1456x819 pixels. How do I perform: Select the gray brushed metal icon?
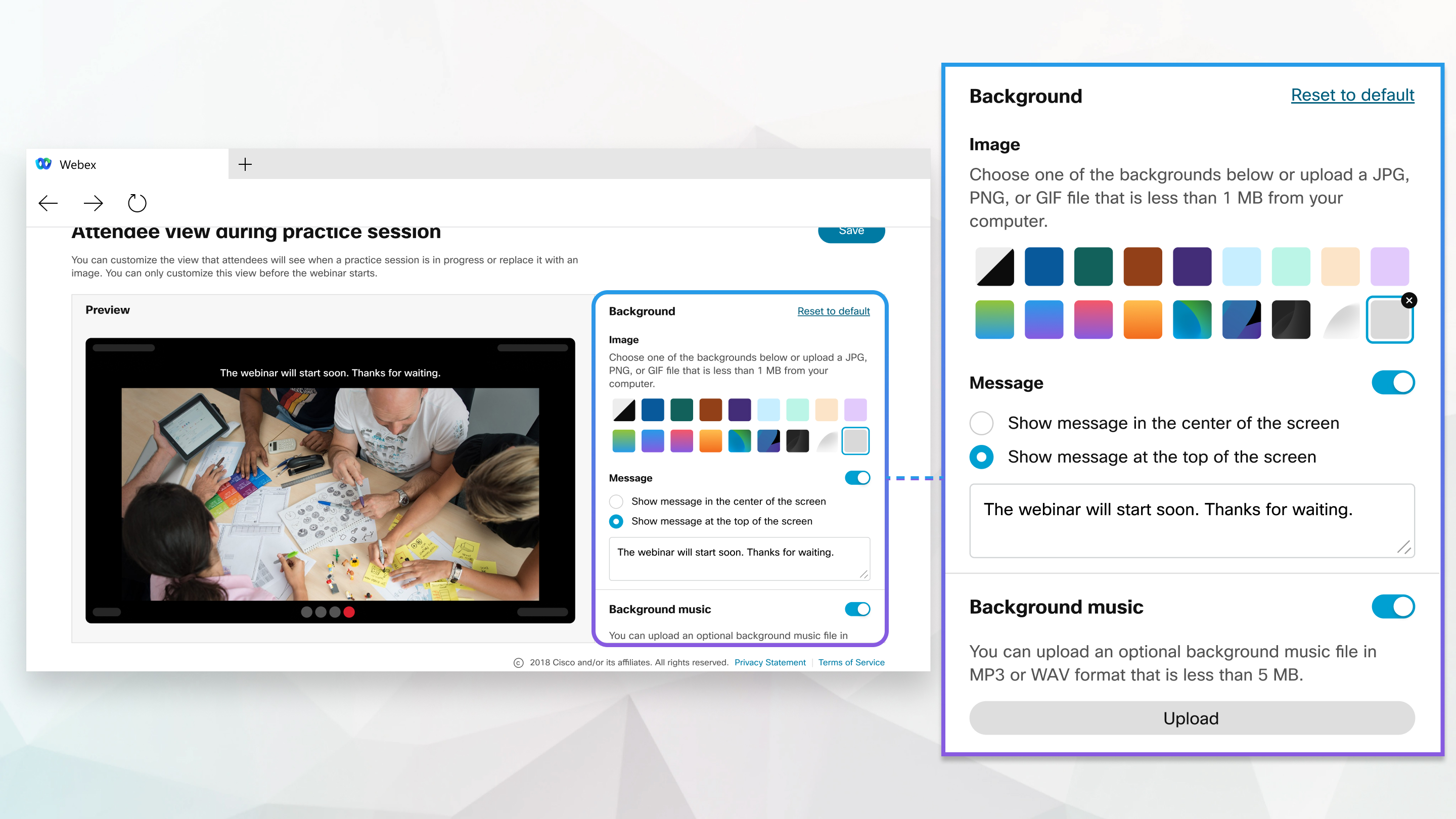click(1340, 318)
